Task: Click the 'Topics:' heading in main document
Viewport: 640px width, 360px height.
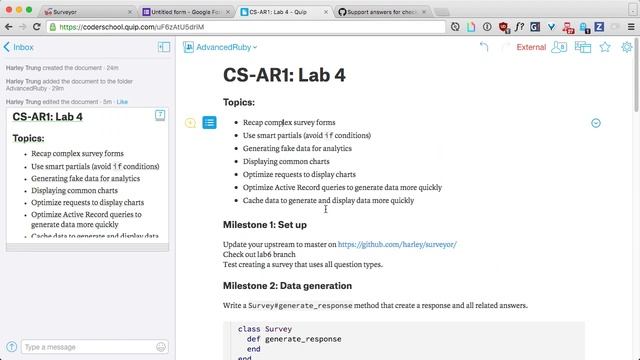Action: (x=239, y=102)
